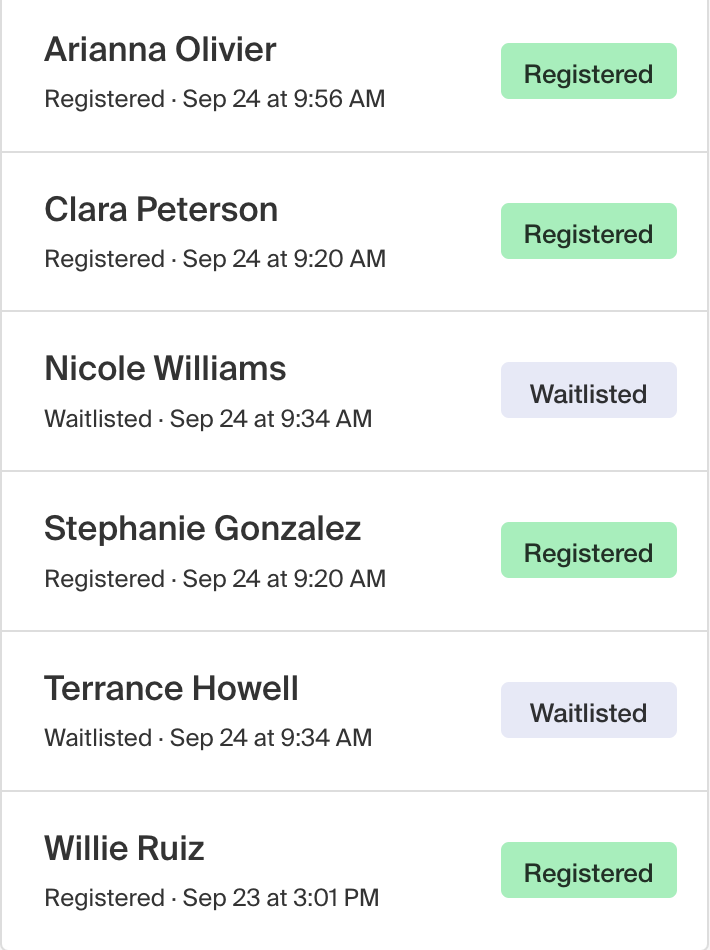
Task: Click the status line under Terrance Howell
Action: click(x=208, y=738)
